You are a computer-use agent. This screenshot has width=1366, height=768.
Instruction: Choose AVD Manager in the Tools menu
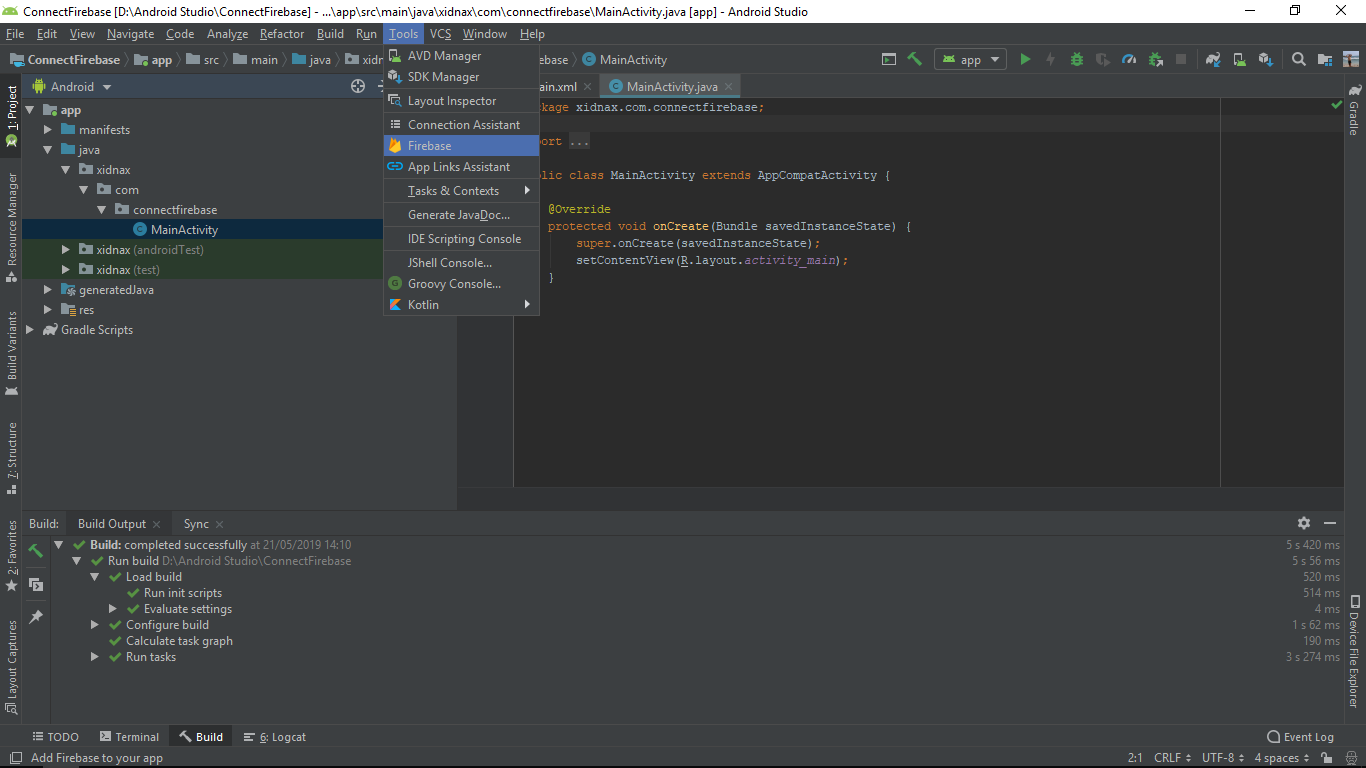click(x=461, y=56)
